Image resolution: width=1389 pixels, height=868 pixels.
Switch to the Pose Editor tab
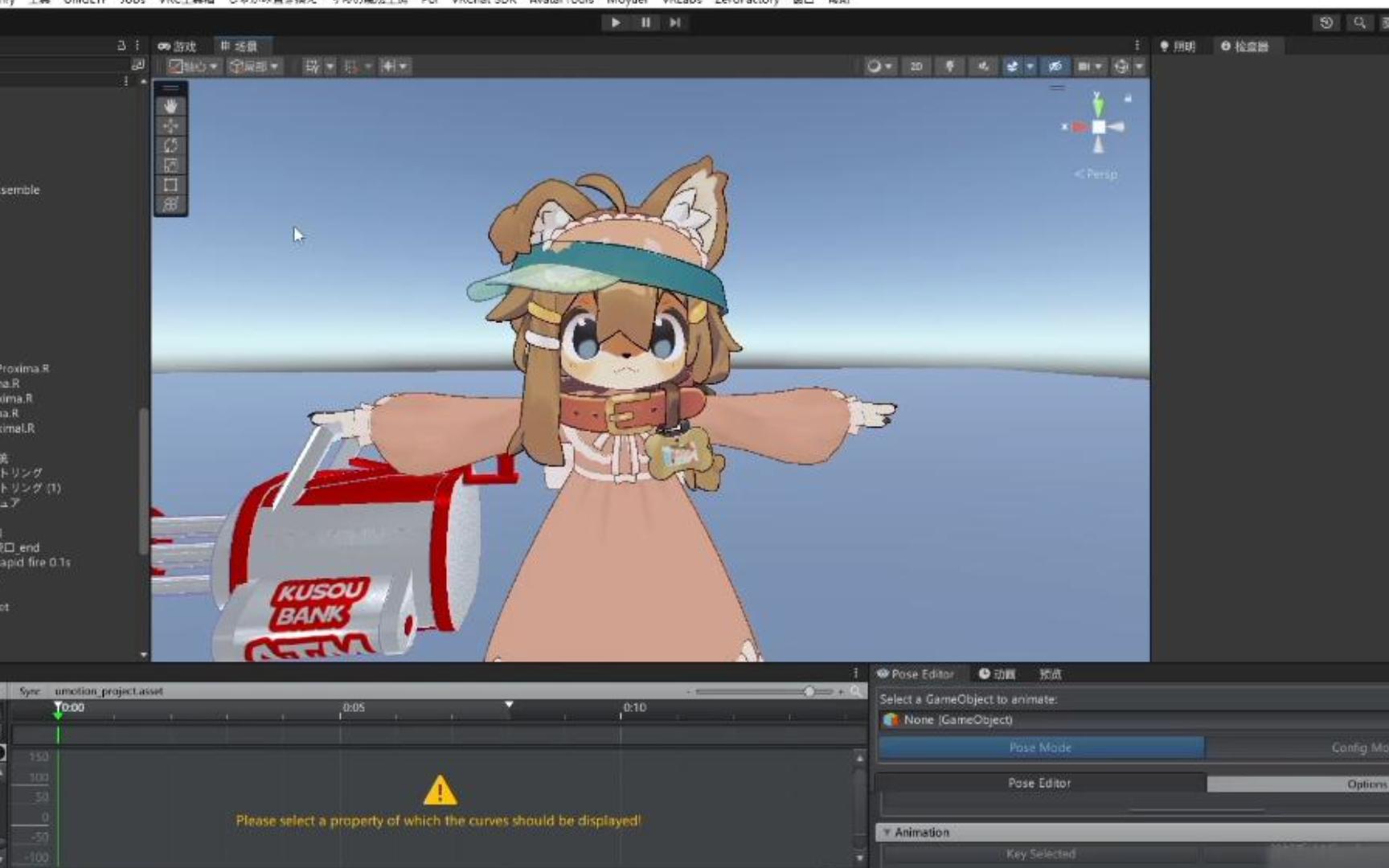pyautogui.click(x=916, y=674)
